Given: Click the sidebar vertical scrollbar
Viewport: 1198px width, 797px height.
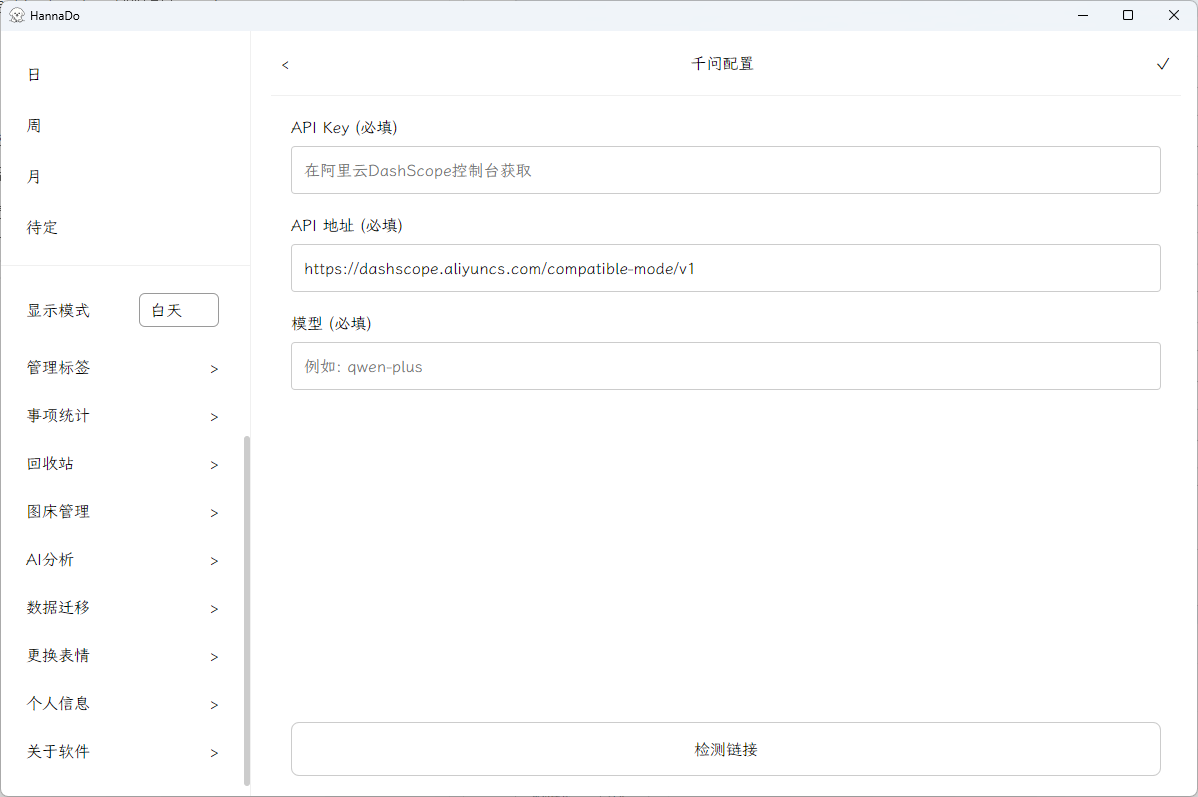Looking at the screenshot, I should [x=247, y=610].
